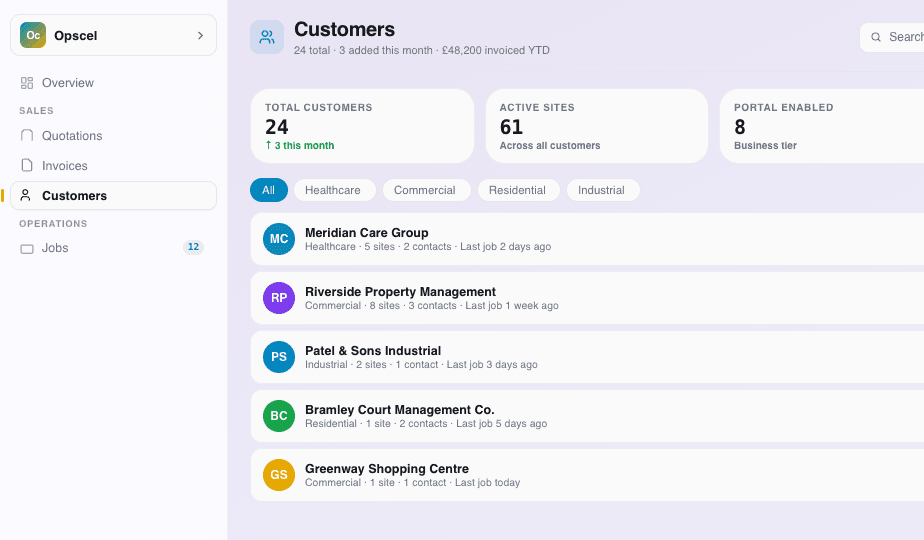Click the Customers person icon in sidebar

point(25,195)
